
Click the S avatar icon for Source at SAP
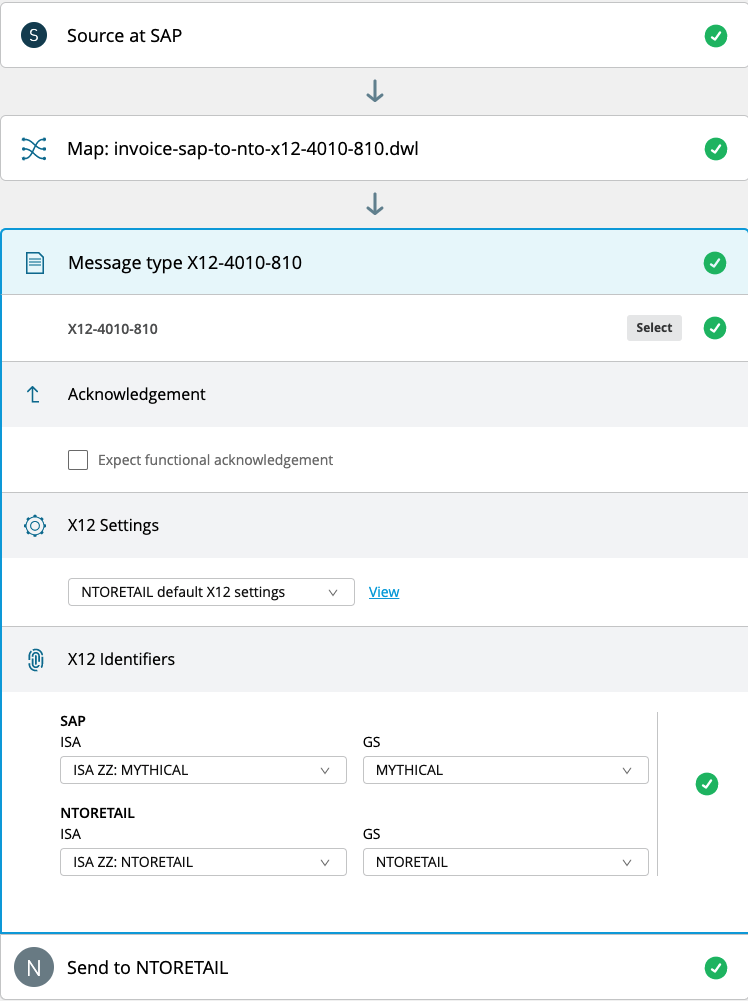[34, 35]
